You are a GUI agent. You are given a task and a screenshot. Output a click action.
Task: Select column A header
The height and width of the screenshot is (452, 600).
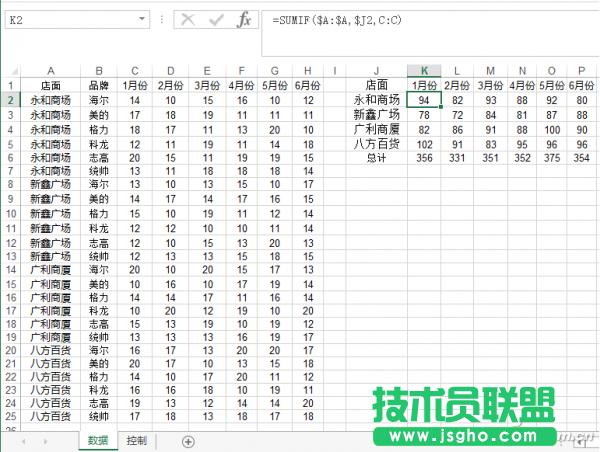click(50, 70)
